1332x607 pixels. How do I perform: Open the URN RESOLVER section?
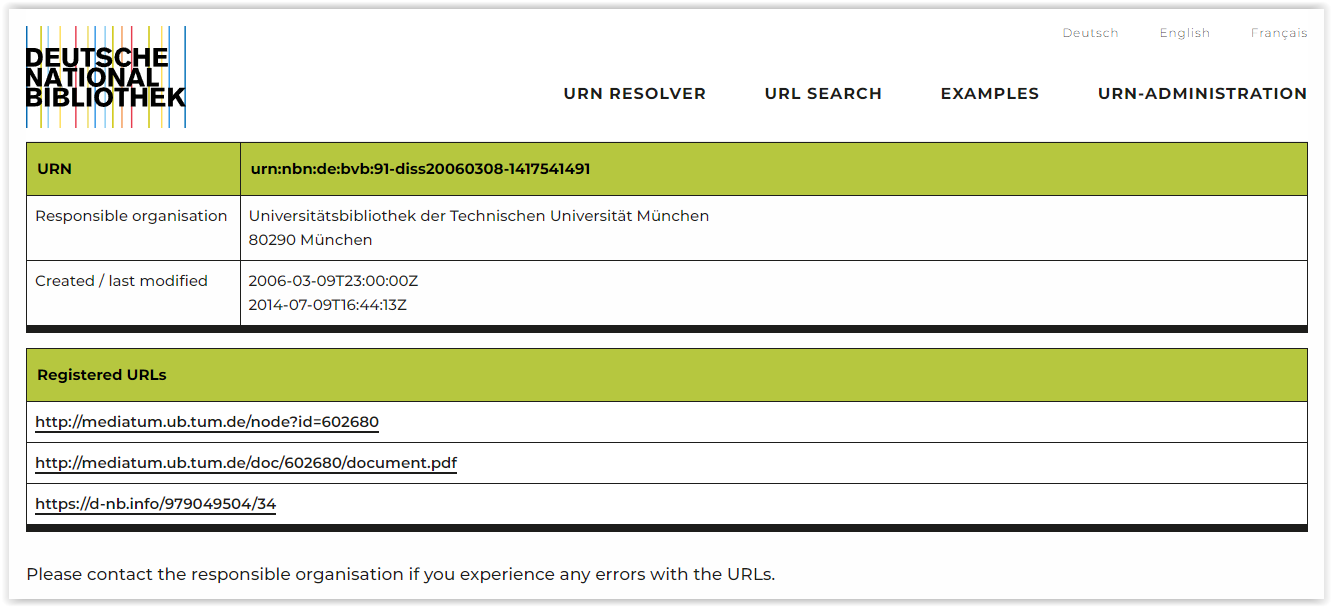tap(635, 93)
